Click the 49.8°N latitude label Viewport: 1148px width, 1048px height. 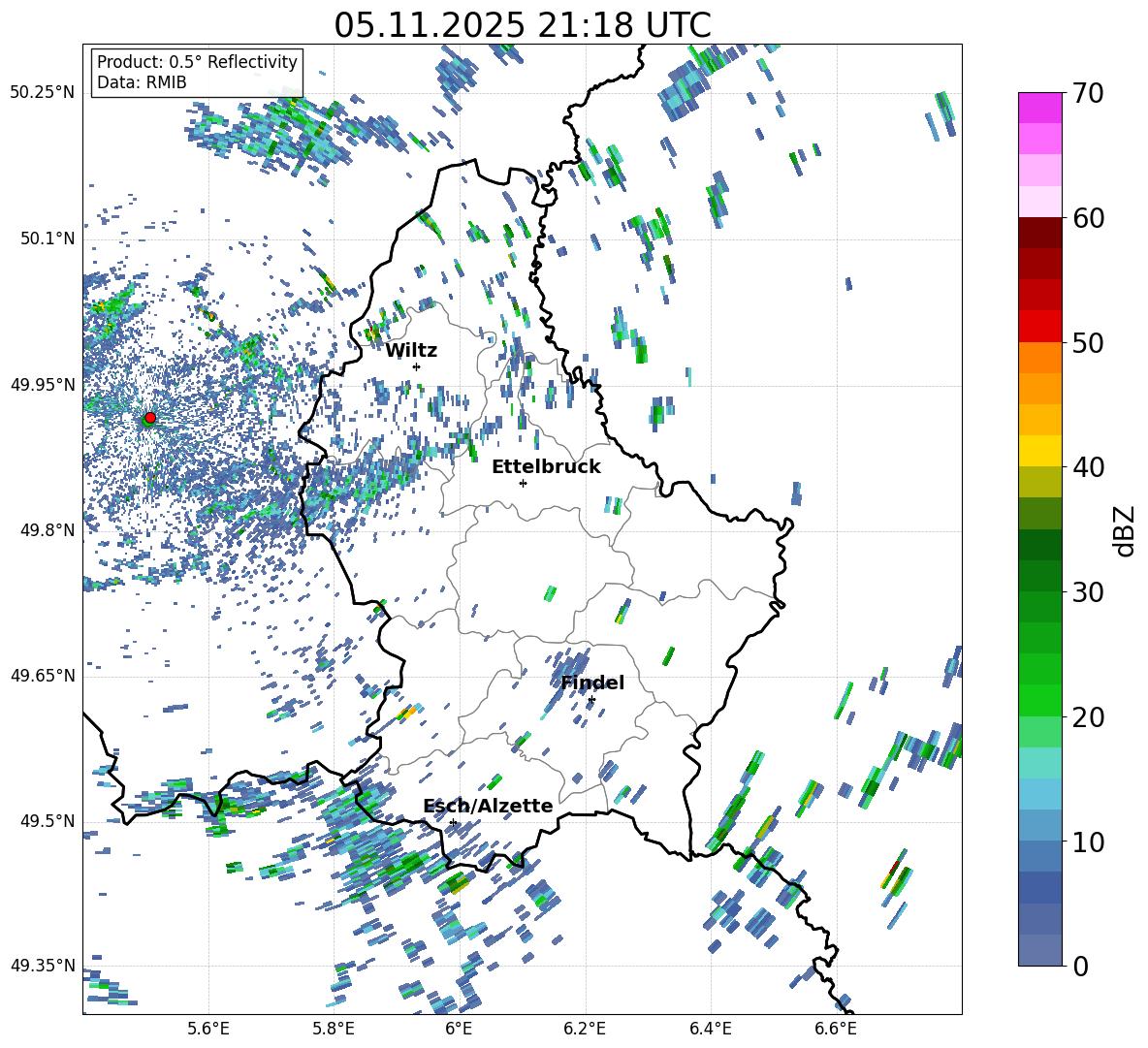[47, 530]
